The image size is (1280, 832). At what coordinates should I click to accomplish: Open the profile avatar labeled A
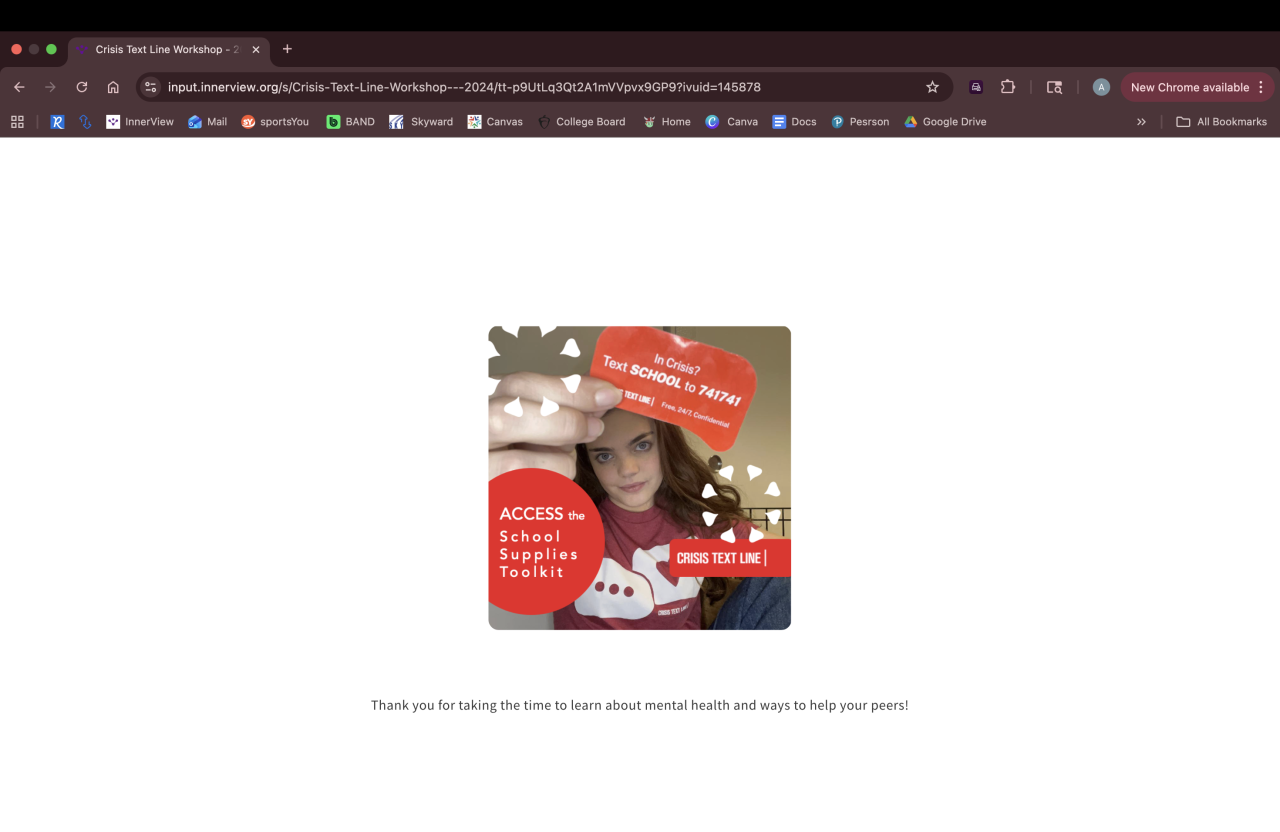tap(1101, 87)
